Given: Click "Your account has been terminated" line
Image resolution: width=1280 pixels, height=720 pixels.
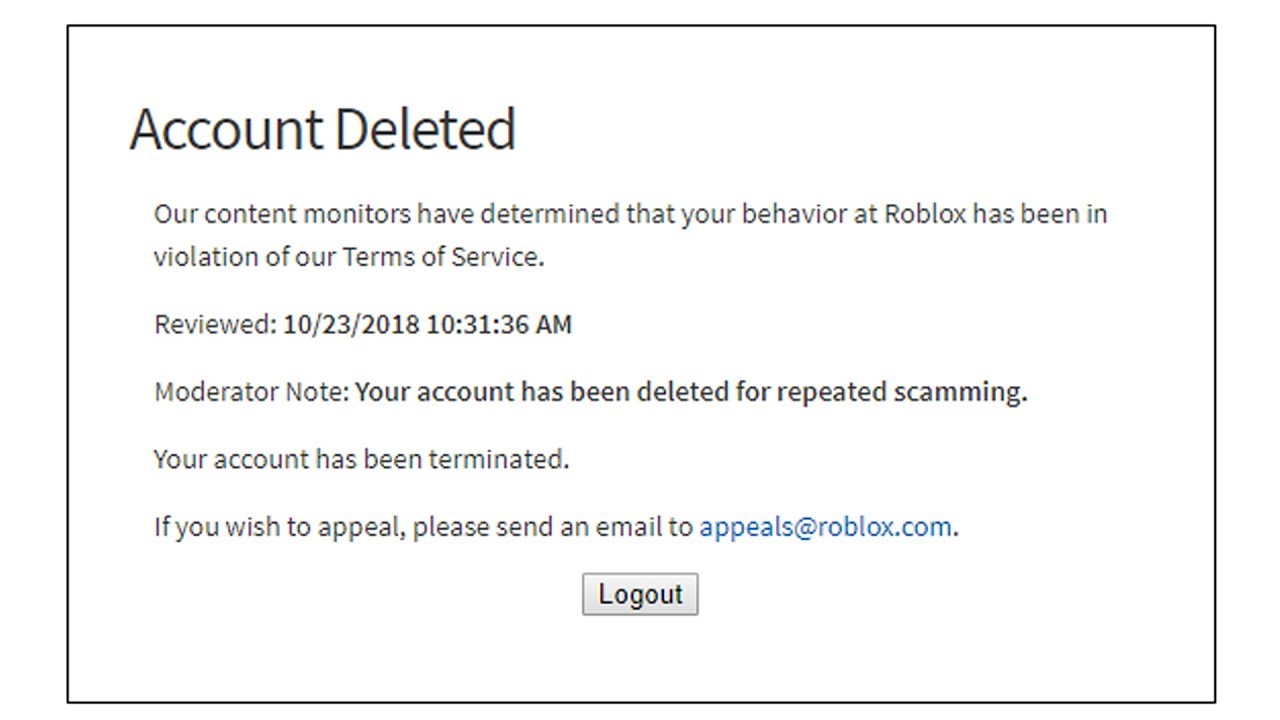Looking at the screenshot, I should 361,459.
